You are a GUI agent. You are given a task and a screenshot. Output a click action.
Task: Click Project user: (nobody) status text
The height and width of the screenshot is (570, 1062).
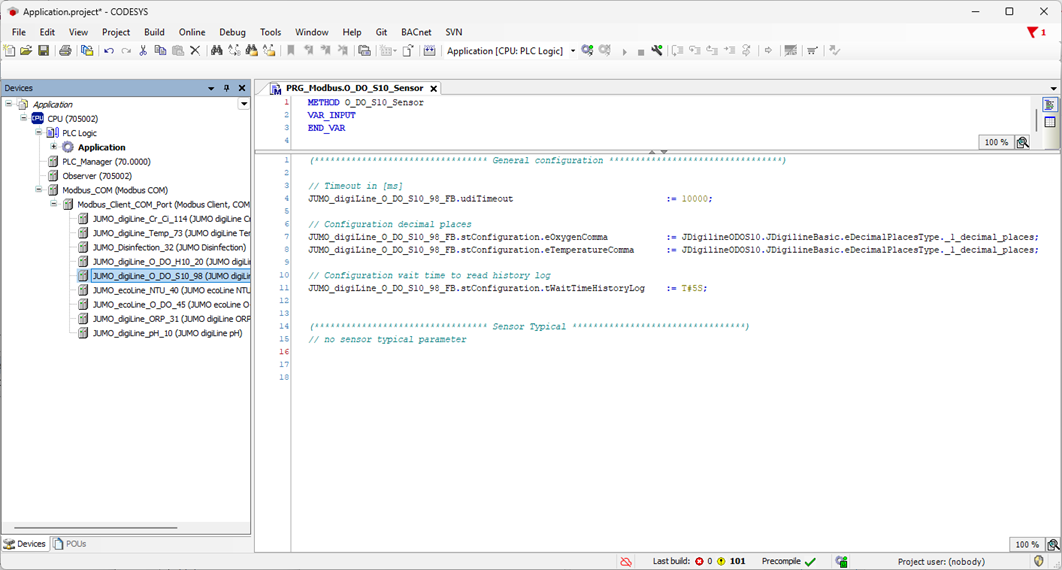pyautogui.click(x=941, y=561)
